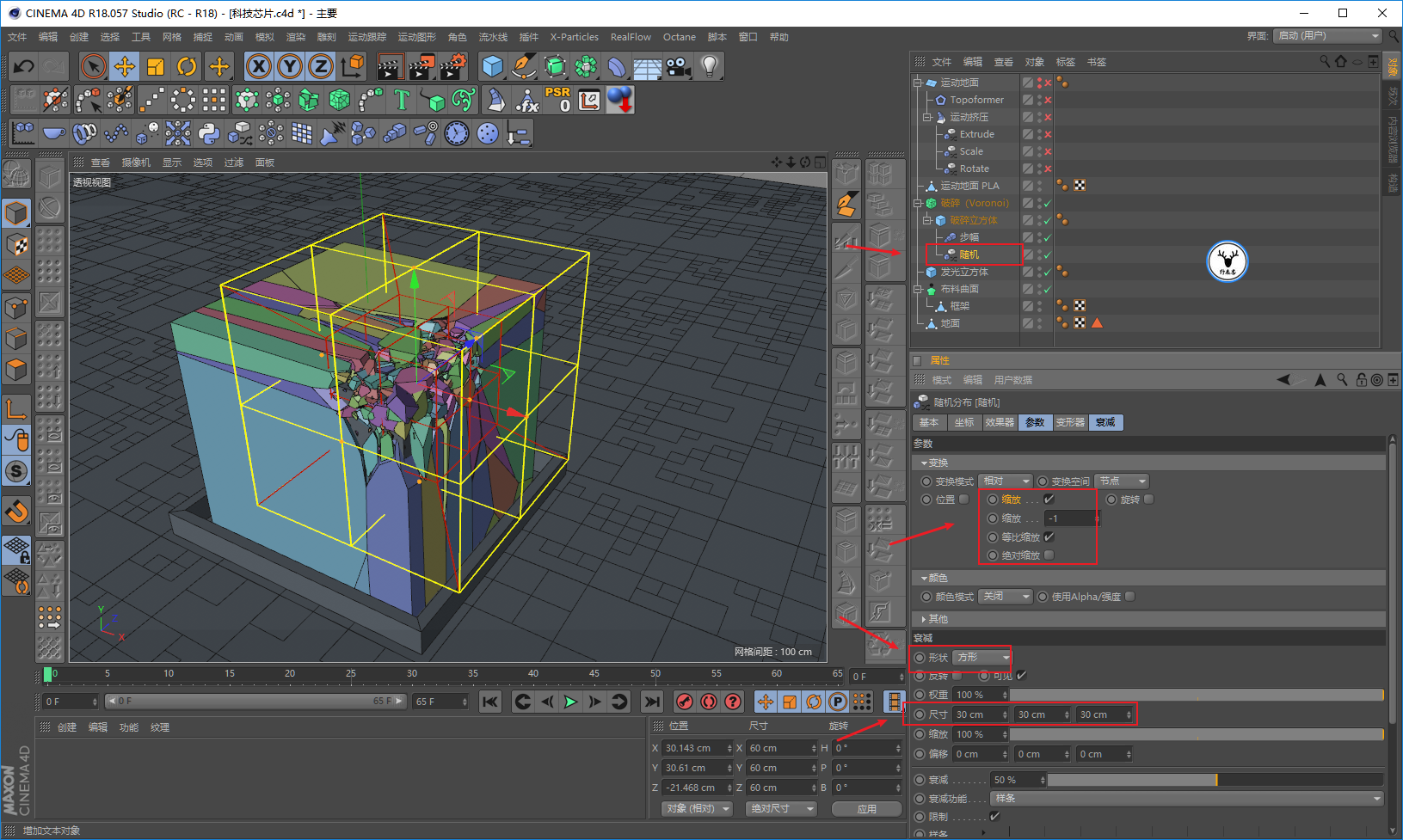1403x840 pixels.
Task: Open the 衰减功能 dropdown showing 样条
Action: pyautogui.click(x=1187, y=799)
